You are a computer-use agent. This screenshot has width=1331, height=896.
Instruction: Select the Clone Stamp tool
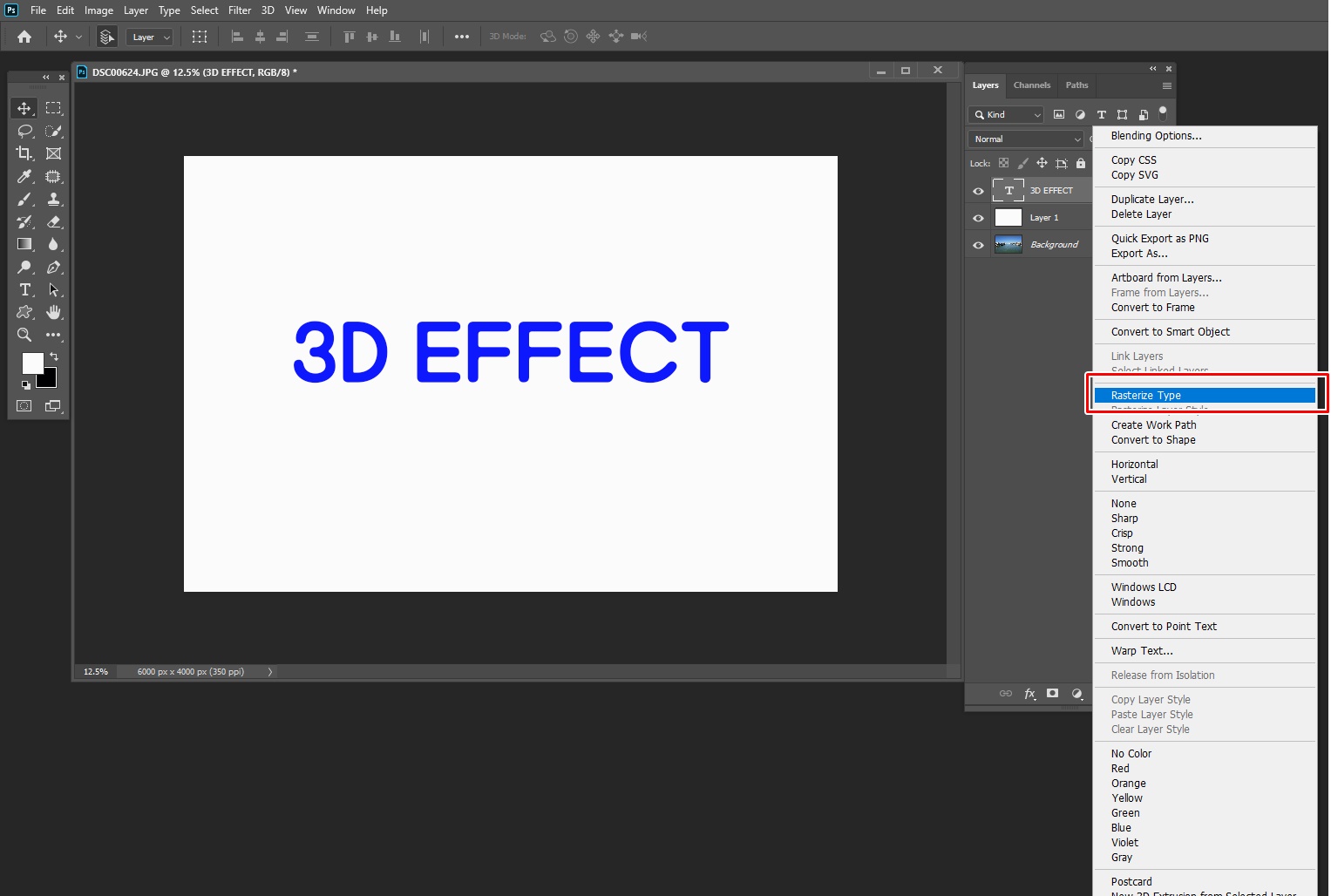pyautogui.click(x=54, y=199)
